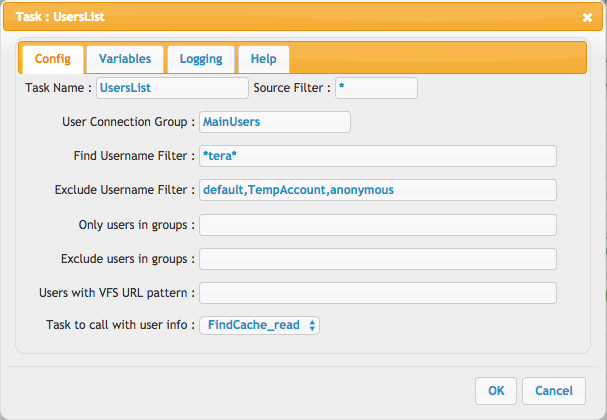The height and width of the screenshot is (420, 607).
Task: Edit the User Connection Group field
Action: coord(275,122)
